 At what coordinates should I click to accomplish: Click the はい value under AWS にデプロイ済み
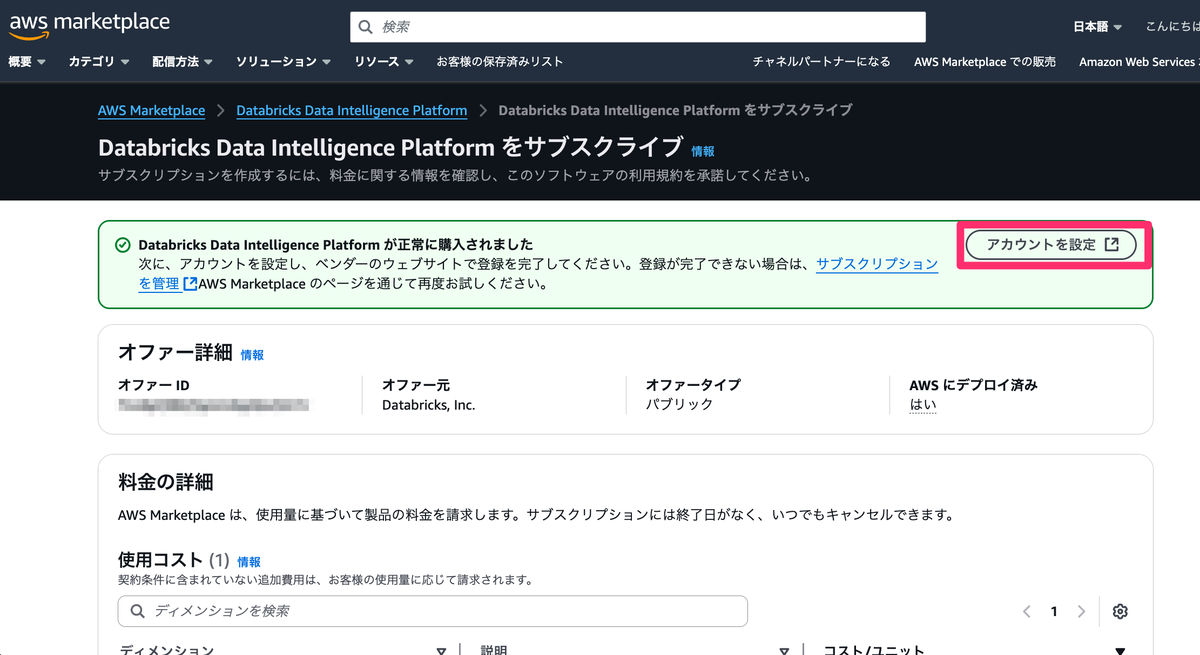coord(922,405)
